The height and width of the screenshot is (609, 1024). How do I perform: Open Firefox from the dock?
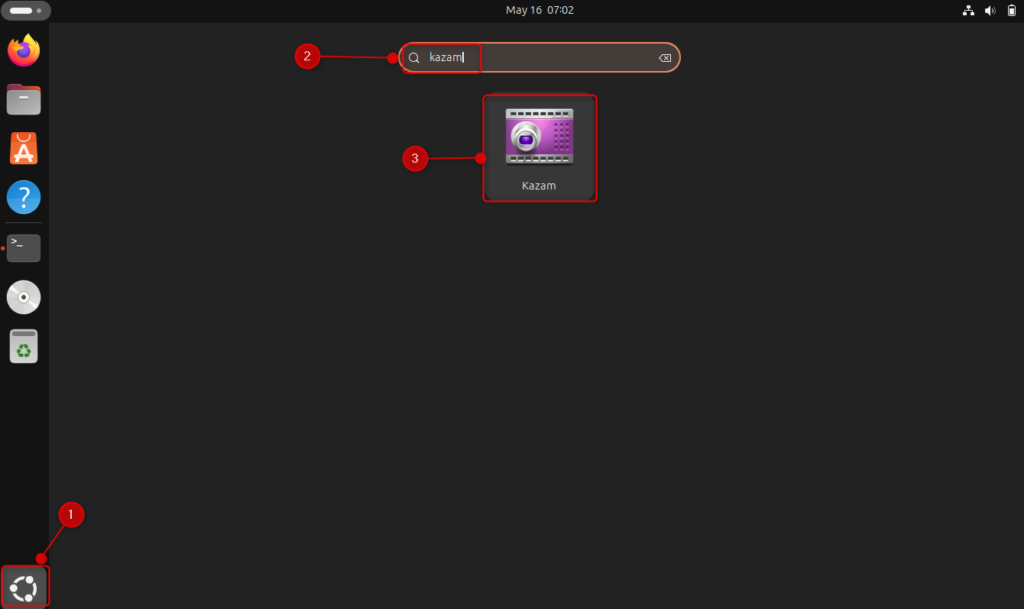coord(23,49)
